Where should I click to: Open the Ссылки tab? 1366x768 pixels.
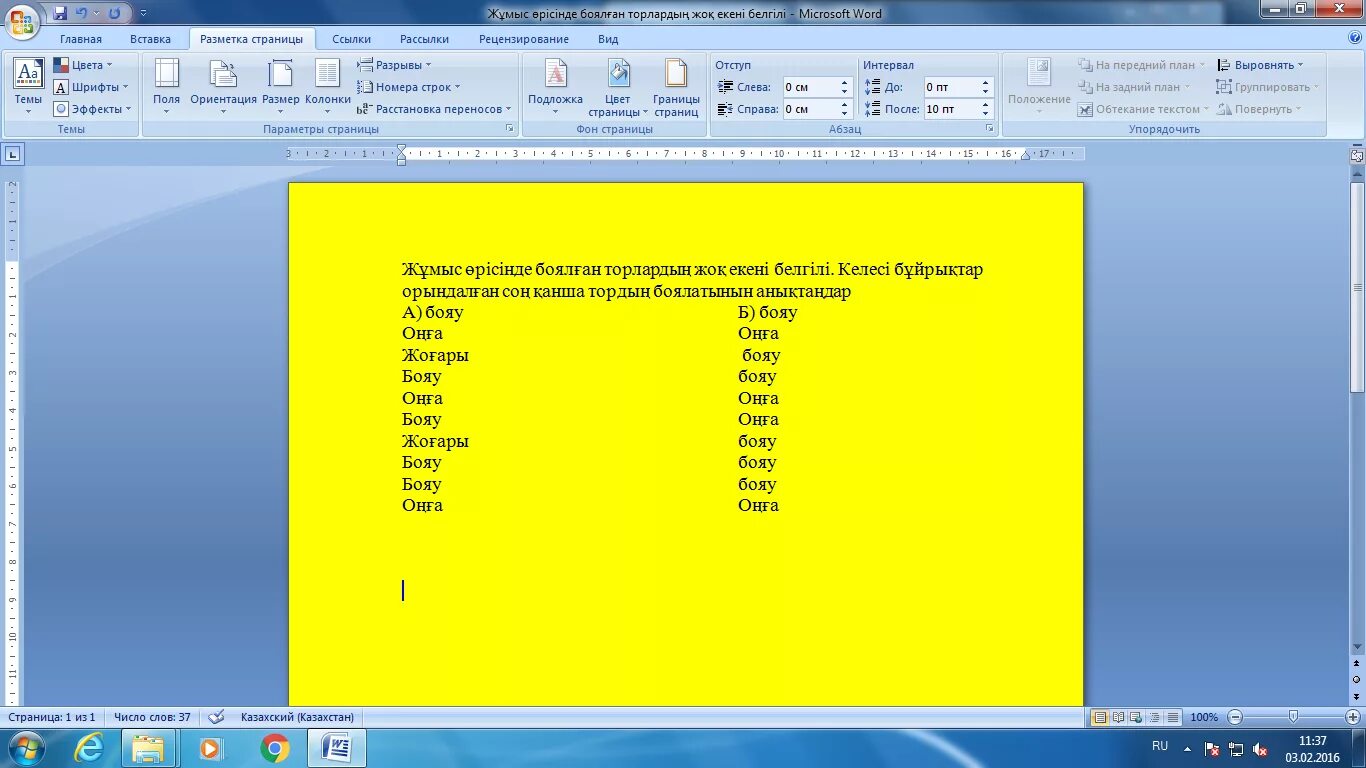(x=351, y=39)
